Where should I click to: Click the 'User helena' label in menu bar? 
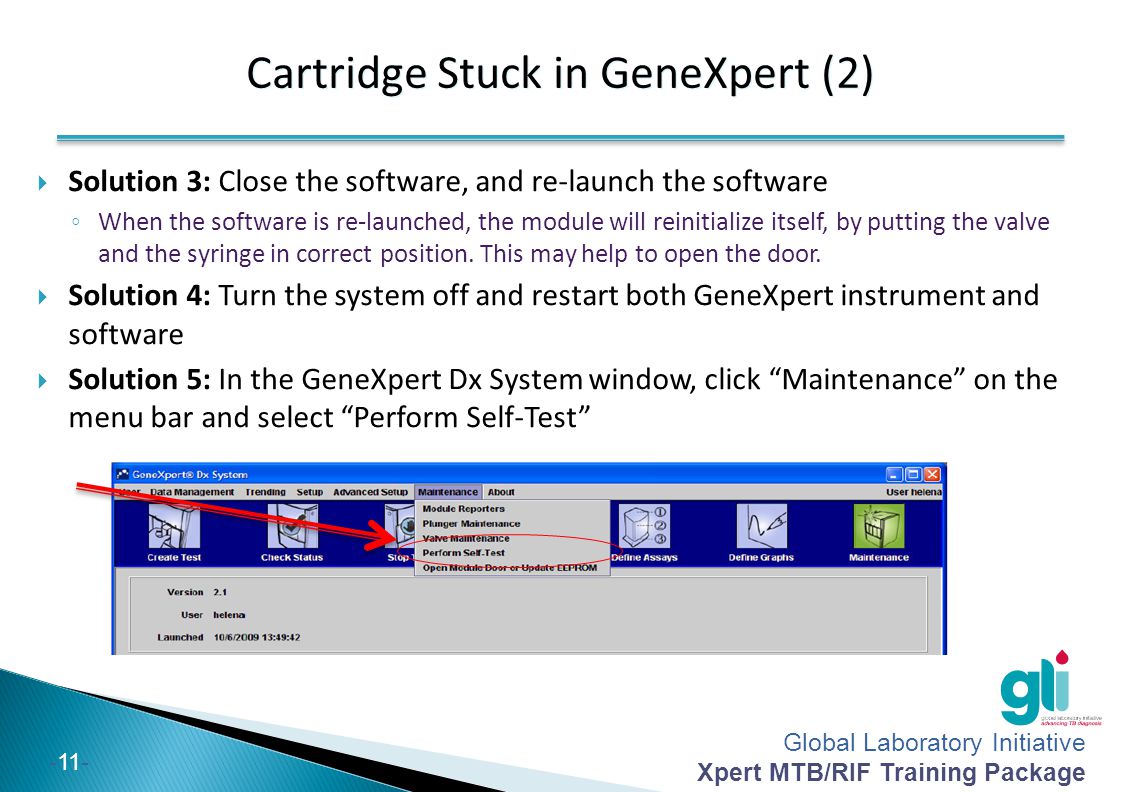(x=914, y=492)
